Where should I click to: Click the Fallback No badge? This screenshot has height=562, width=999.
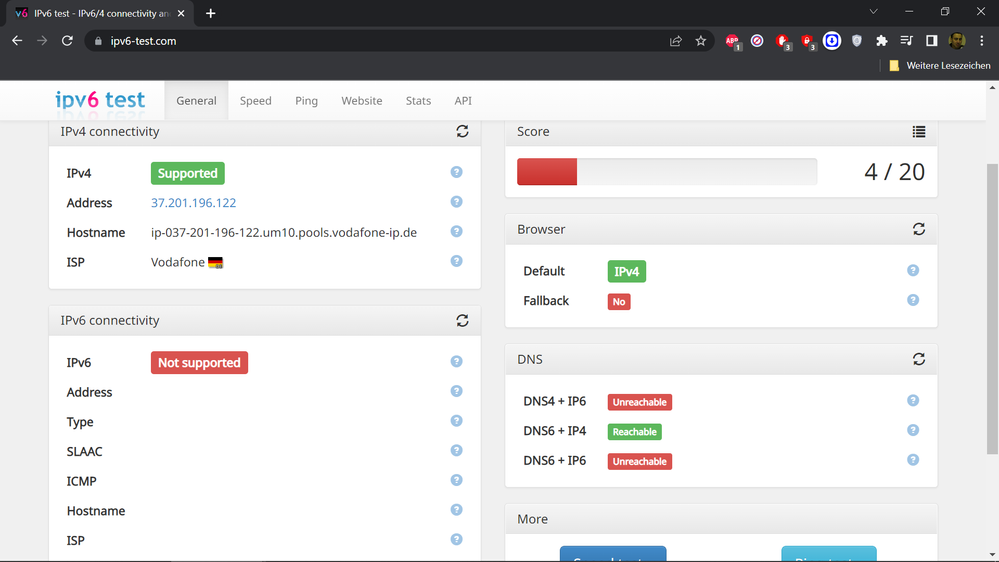619,302
